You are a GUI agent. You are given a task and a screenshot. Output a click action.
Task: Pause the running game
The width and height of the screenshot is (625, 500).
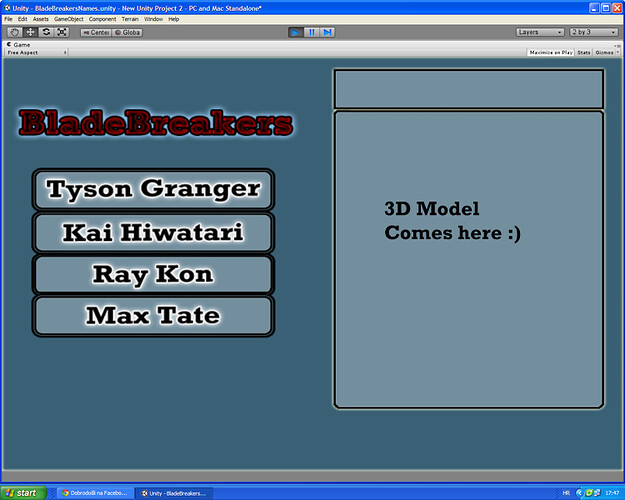pyautogui.click(x=312, y=32)
